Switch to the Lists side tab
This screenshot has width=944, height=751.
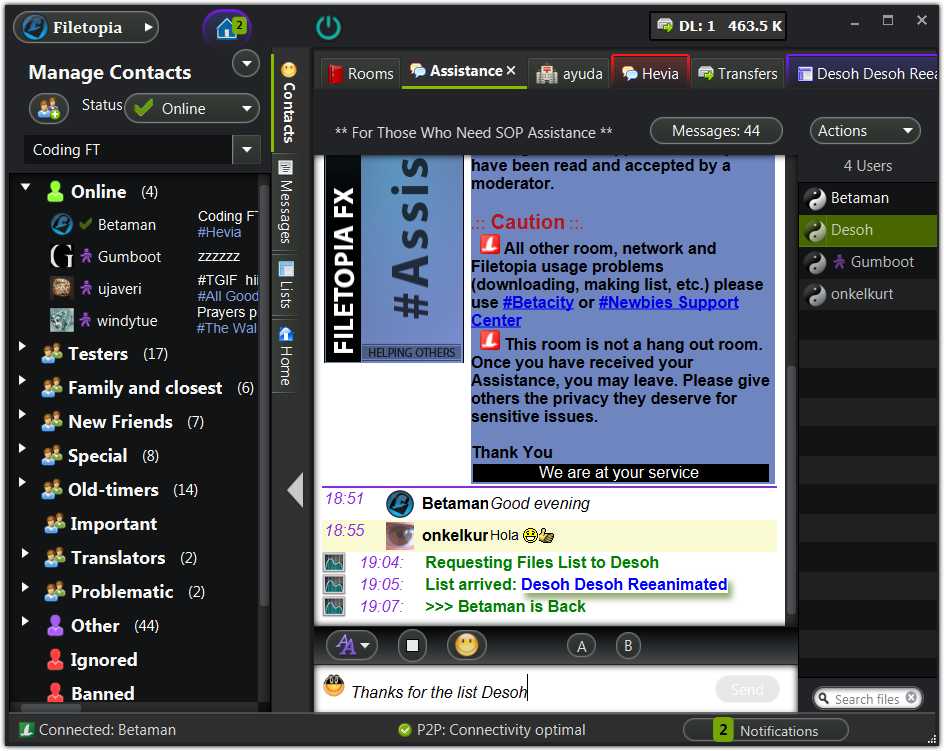tap(287, 284)
